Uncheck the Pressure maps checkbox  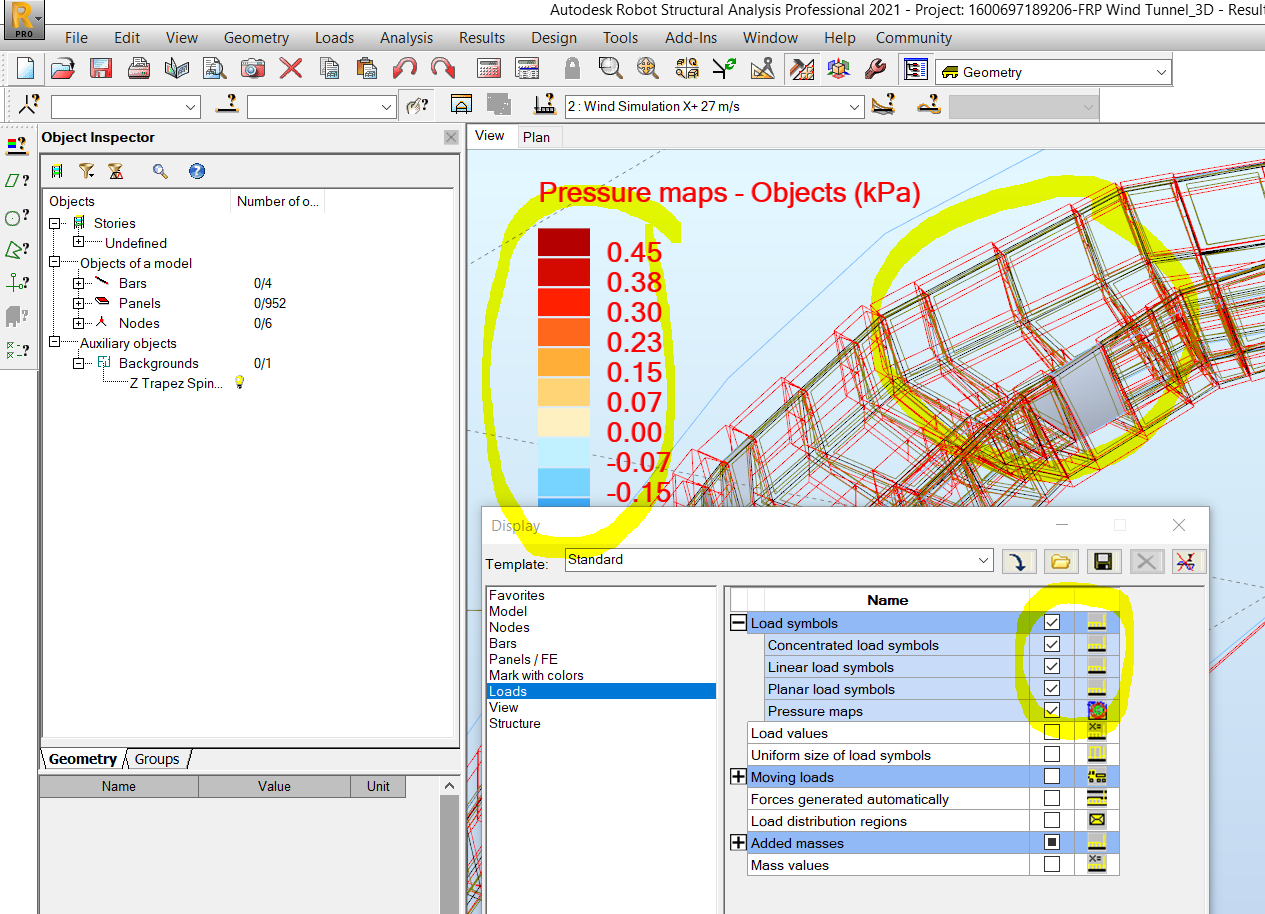(1052, 711)
